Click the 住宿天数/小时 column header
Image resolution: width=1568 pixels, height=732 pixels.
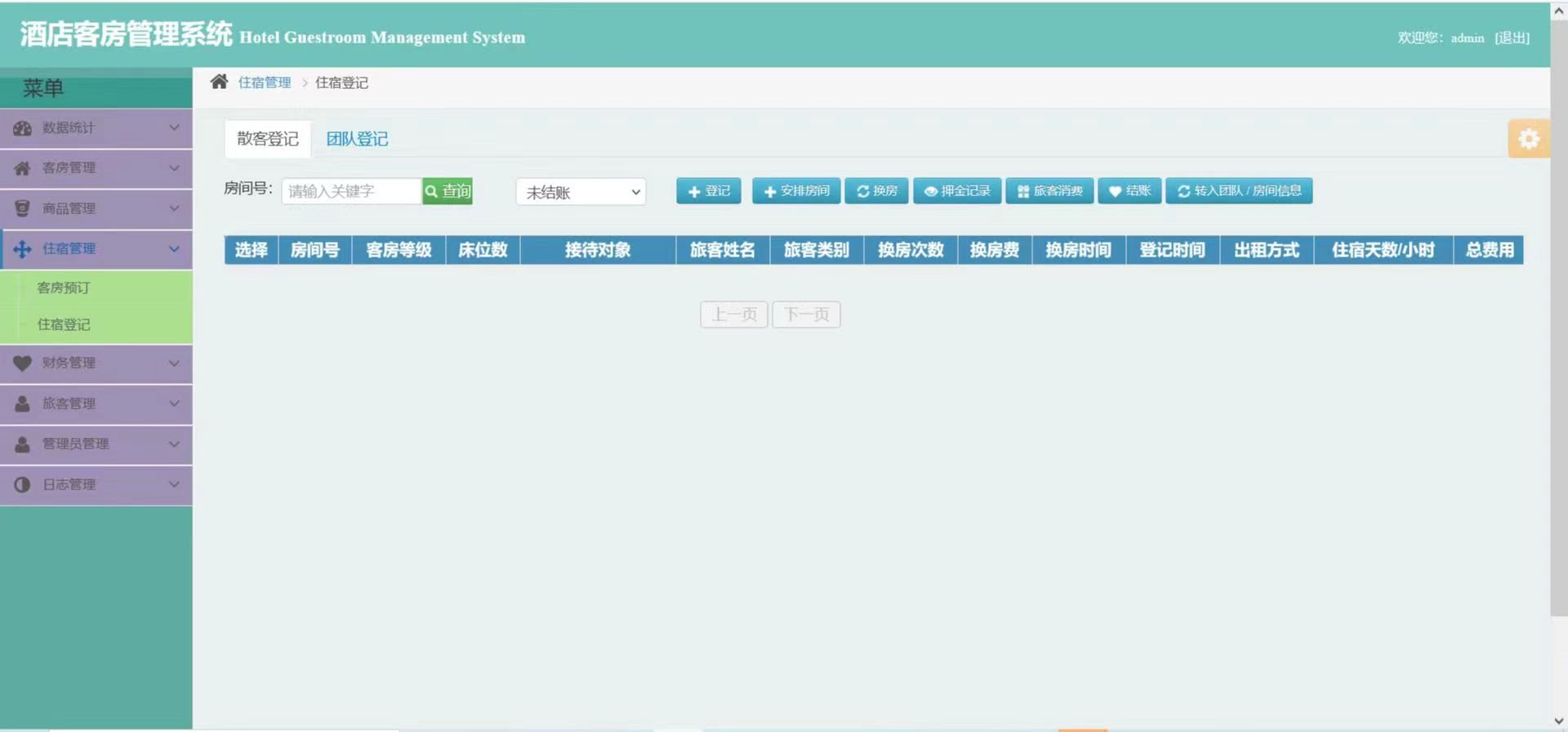1383,250
